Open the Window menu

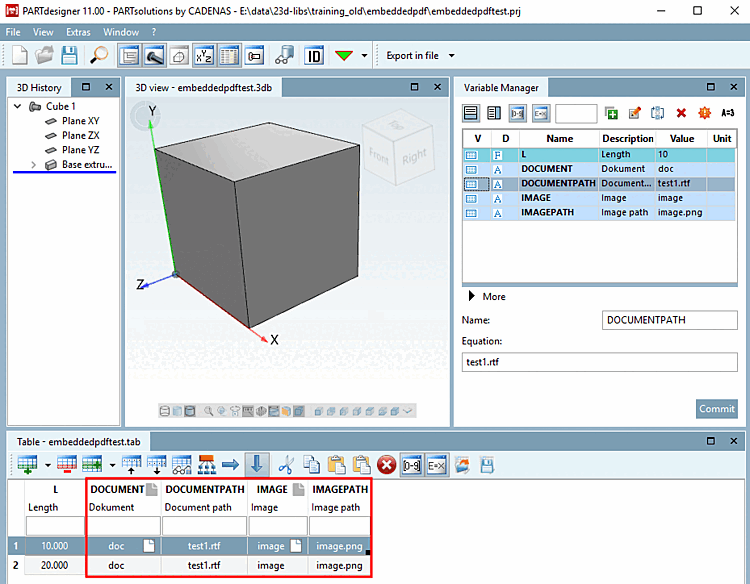(121, 32)
